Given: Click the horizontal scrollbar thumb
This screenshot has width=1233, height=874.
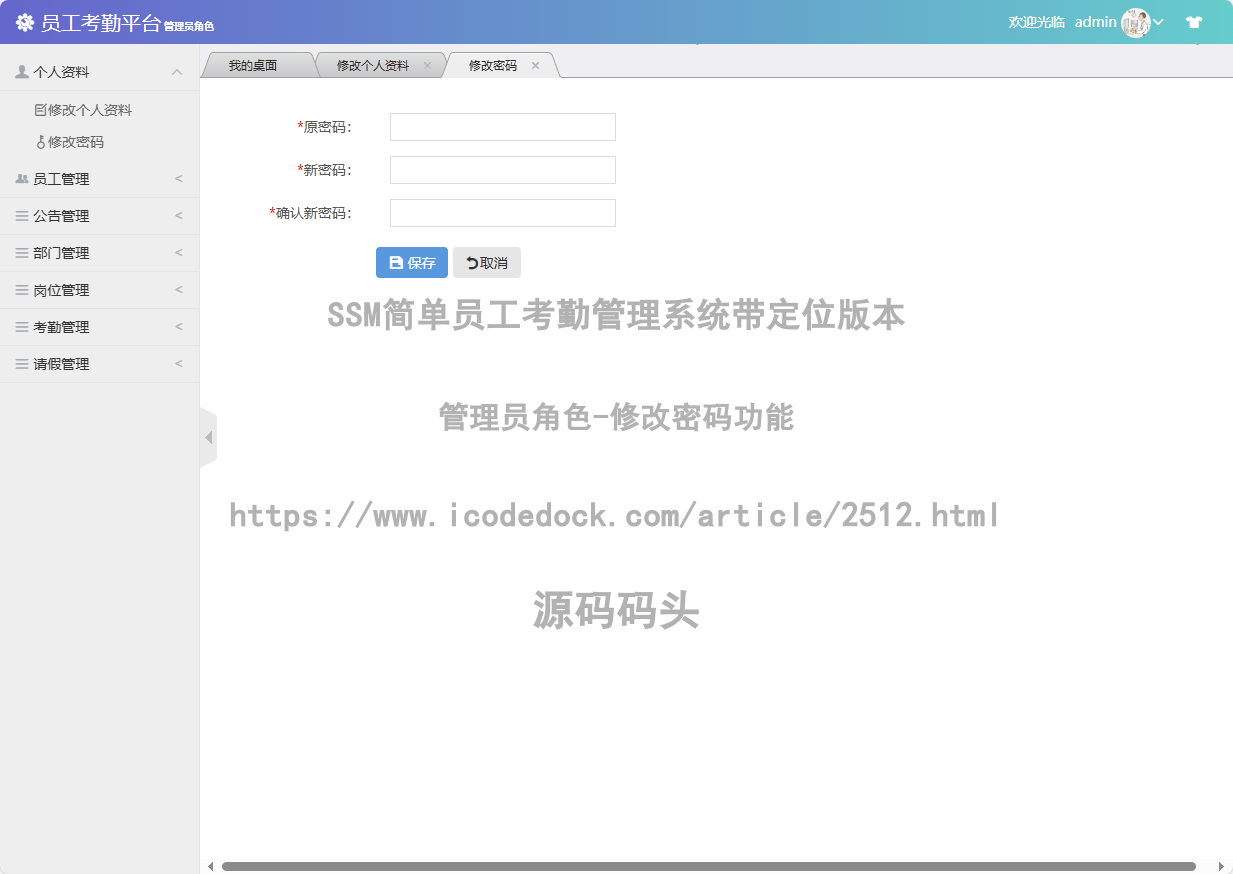Looking at the screenshot, I should tap(709, 866).
